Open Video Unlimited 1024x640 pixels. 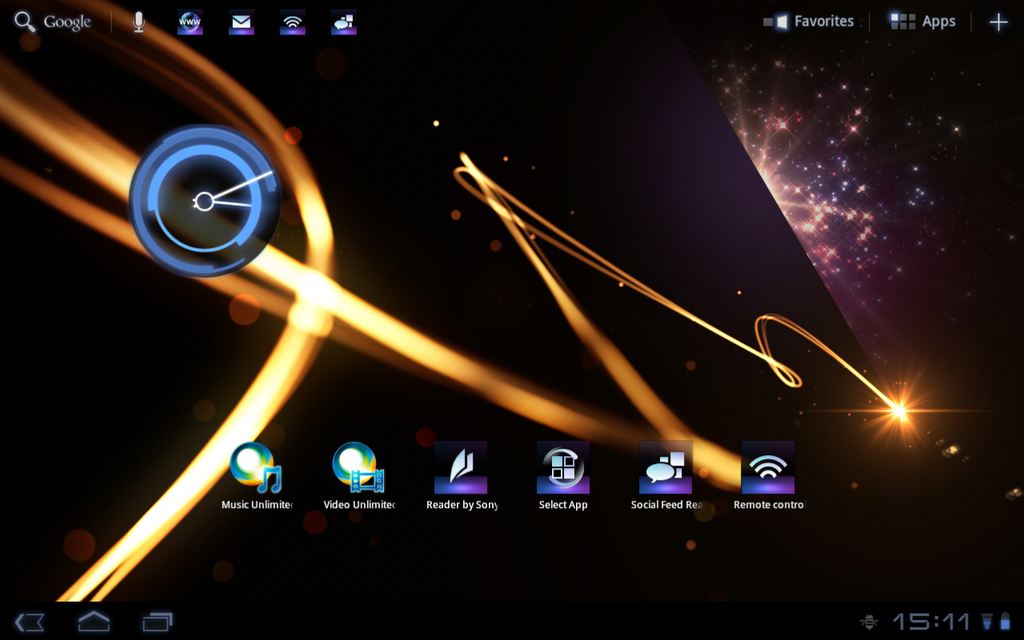[359, 468]
